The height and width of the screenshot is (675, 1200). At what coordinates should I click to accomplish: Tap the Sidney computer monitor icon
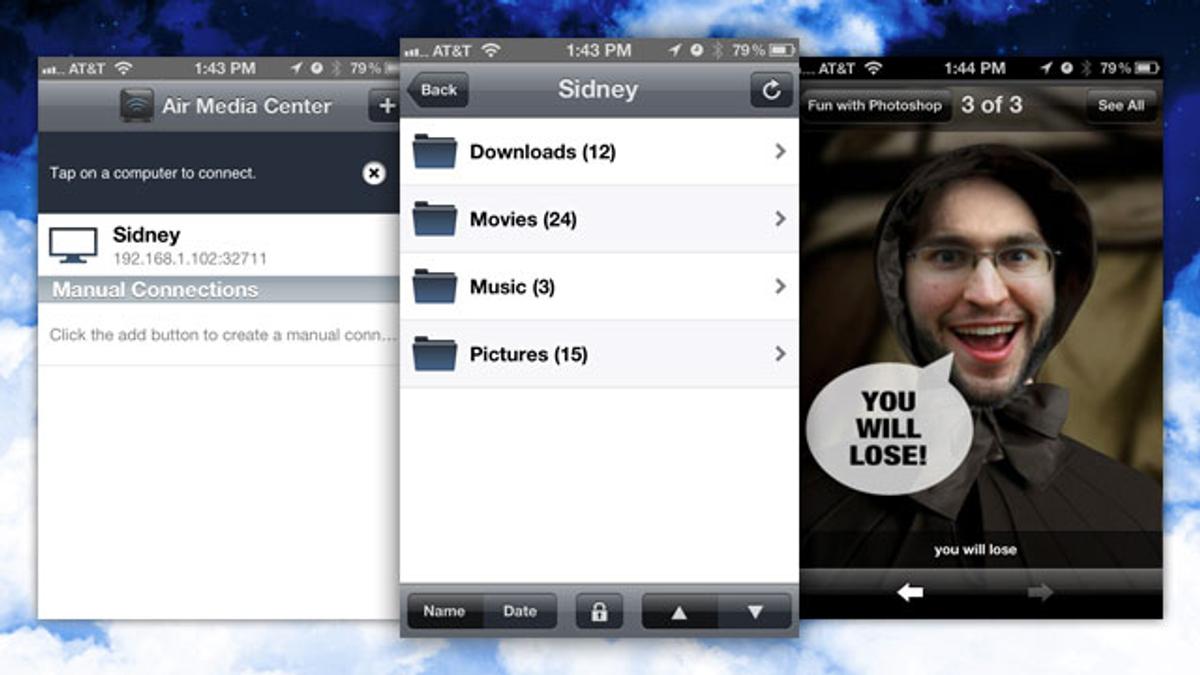tap(73, 245)
